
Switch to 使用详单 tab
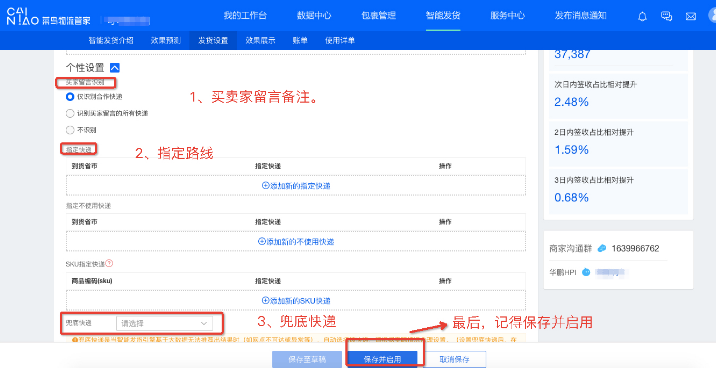tap(340, 41)
